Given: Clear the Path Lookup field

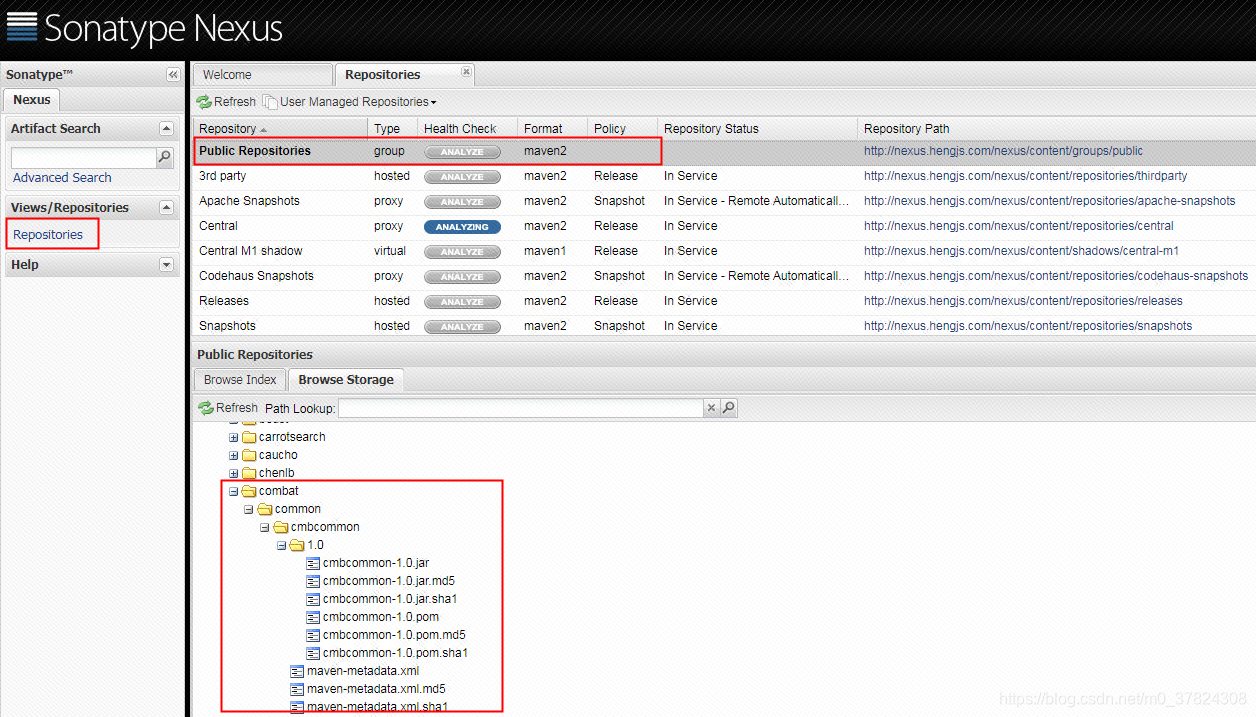Looking at the screenshot, I should click(711, 408).
